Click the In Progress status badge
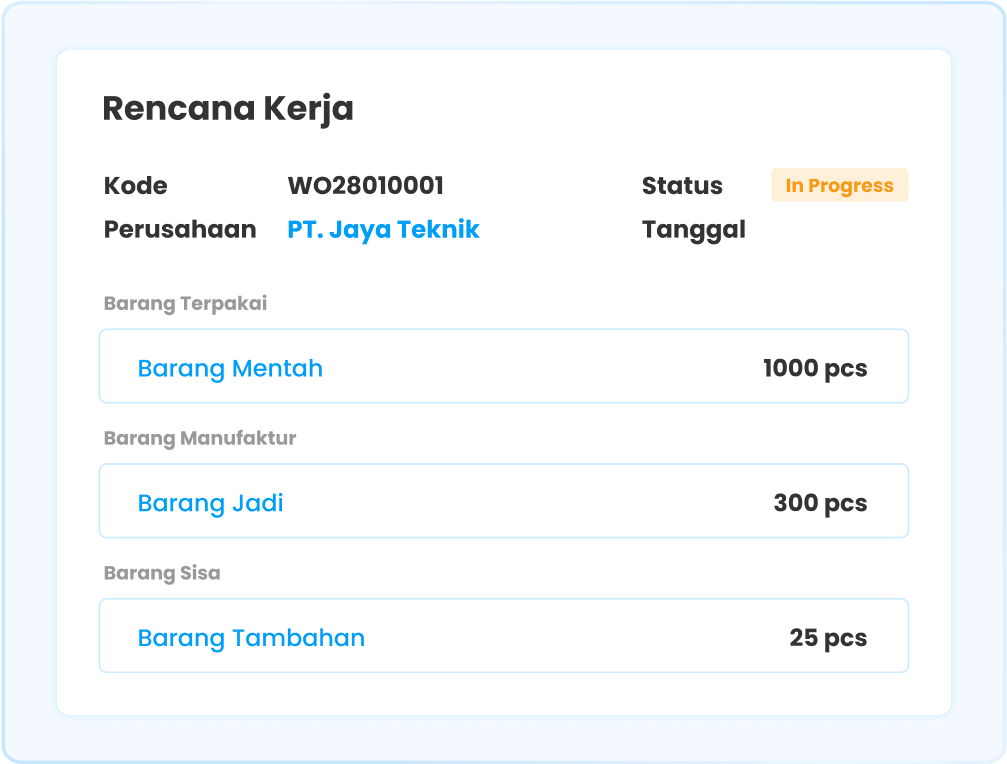 tap(840, 185)
